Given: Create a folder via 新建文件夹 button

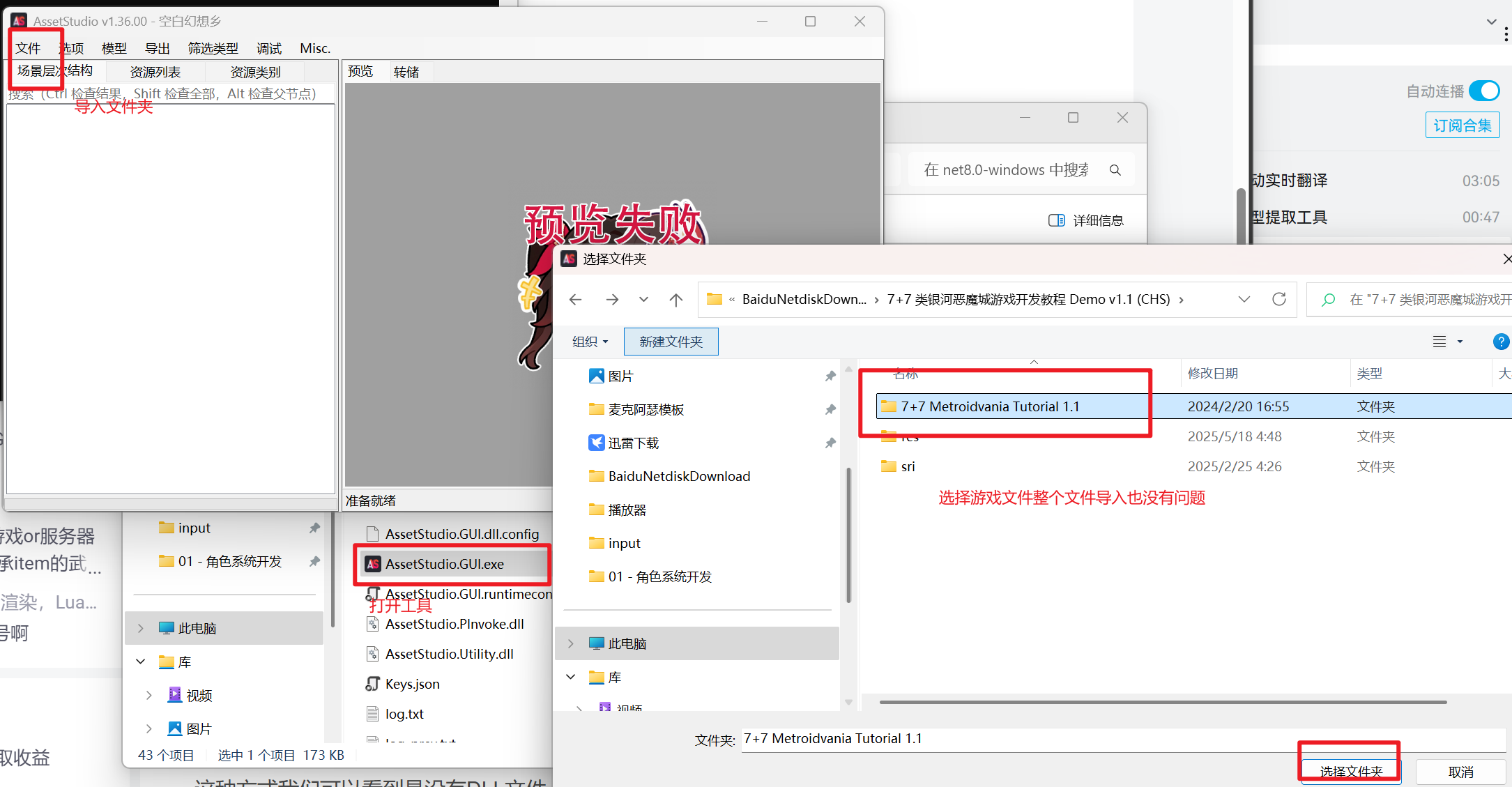Looking at the screenshot, I should 671,341.
